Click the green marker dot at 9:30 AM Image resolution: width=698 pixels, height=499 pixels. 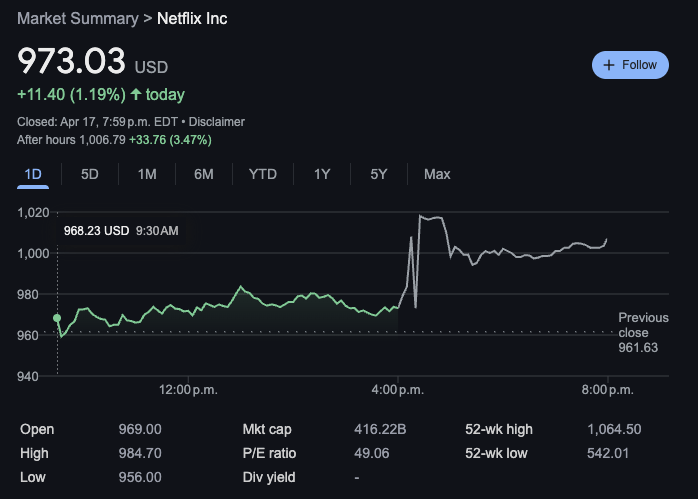pos(57,318)
